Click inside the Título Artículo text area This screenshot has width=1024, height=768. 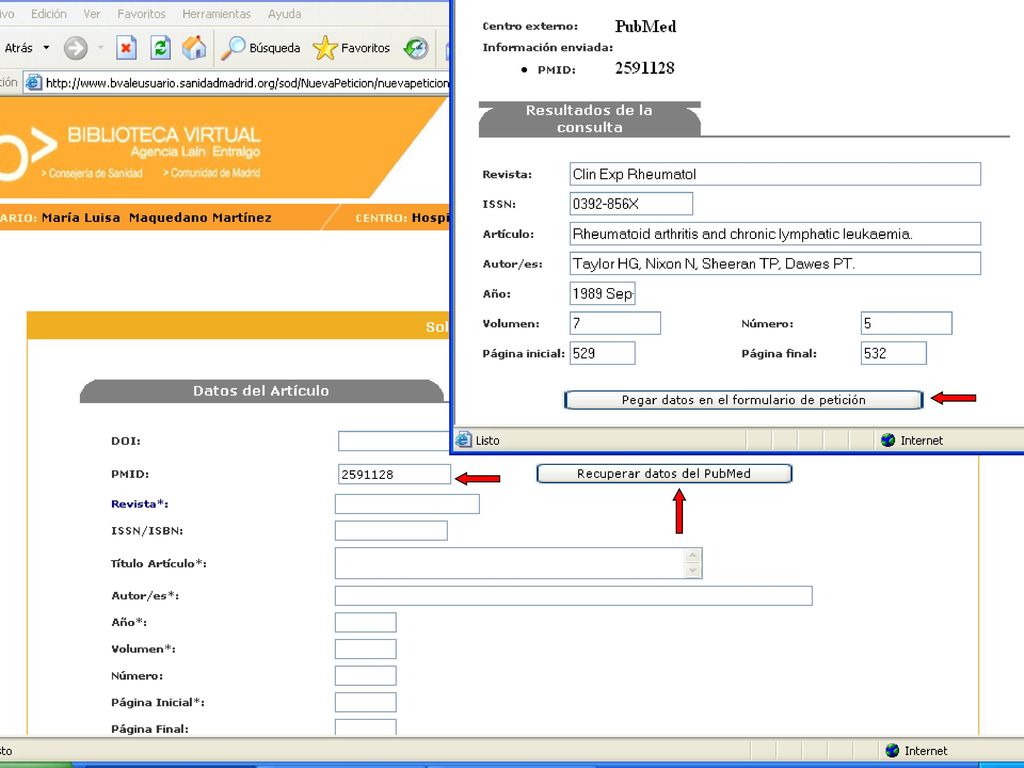pos(509,563)
